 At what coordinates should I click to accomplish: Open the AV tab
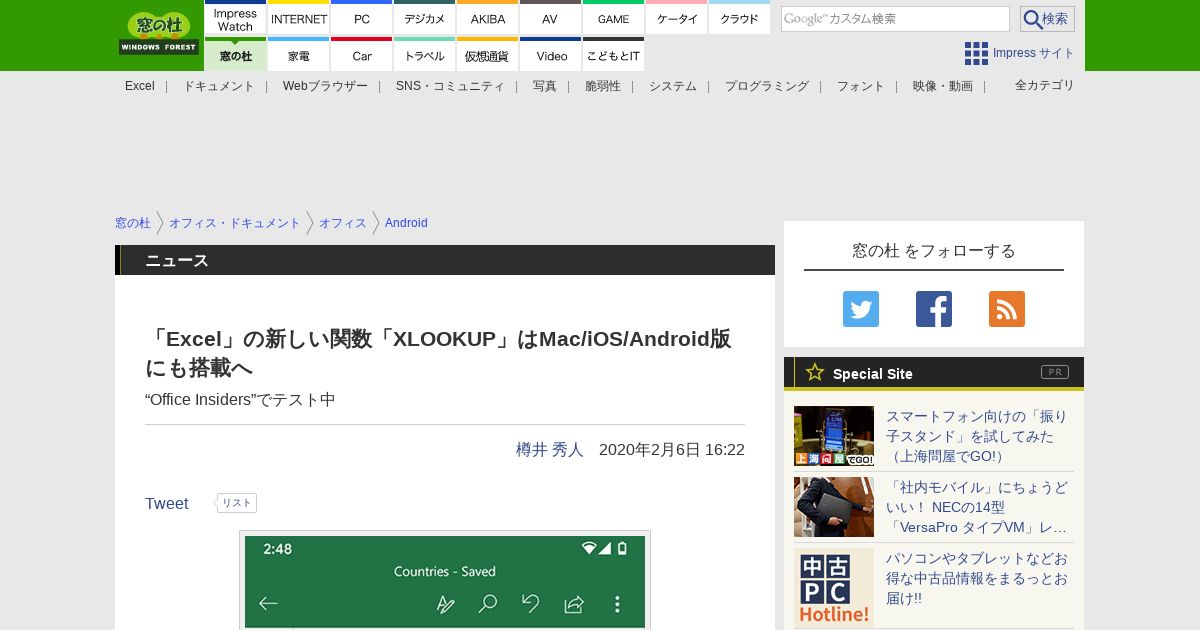tap(550, 19)
